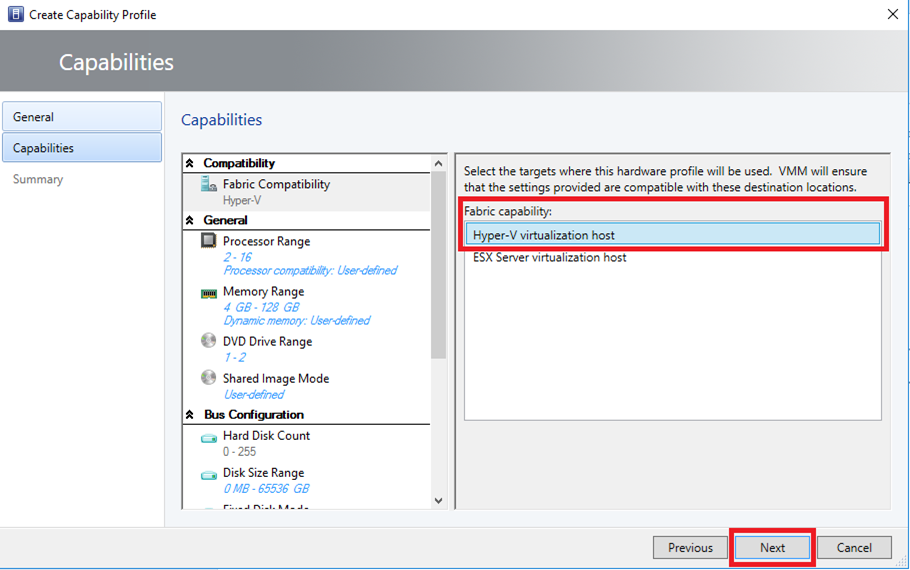
Task: Select Hyper-V virtualization host
Action: (x=671, y=235)
